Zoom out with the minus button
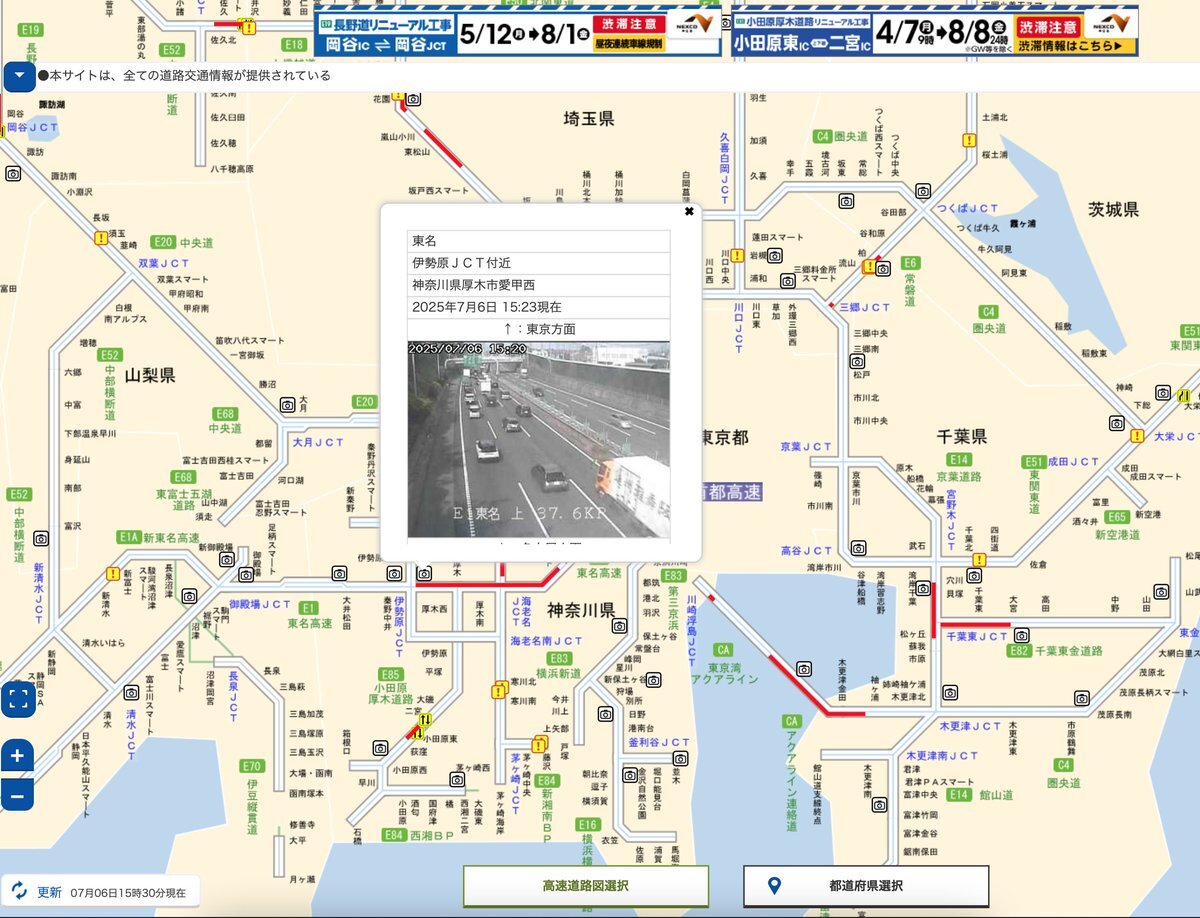This screenshot has width=1200, height=918. coord(17,795)
